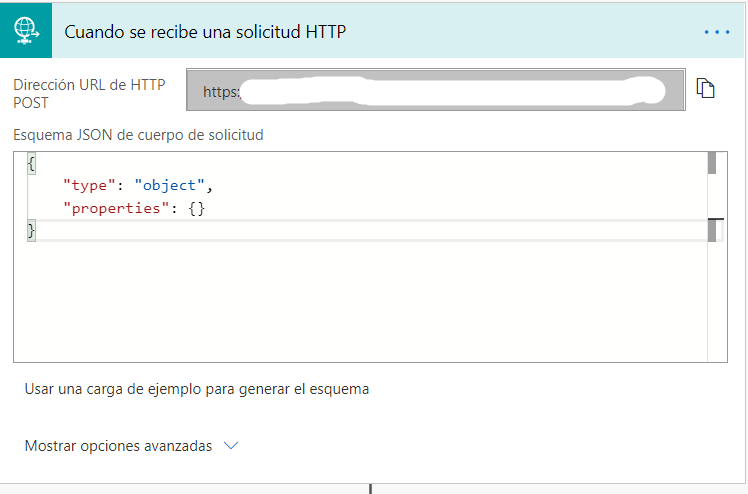Click the HTTP POST URL field
Screen dimensions: 748x494
pos(435,91)
